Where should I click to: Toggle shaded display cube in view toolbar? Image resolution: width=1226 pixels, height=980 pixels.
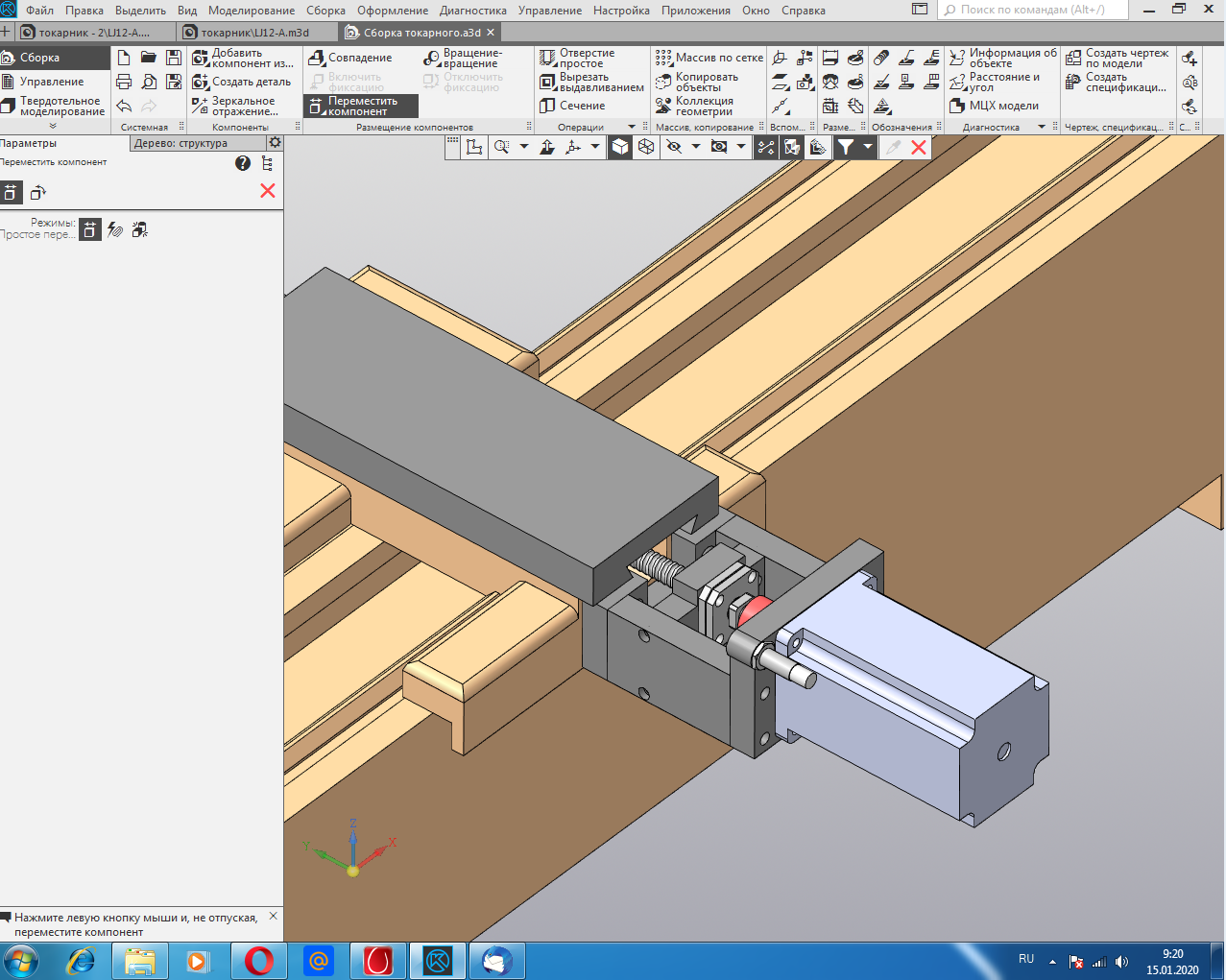tap(621, 147)
